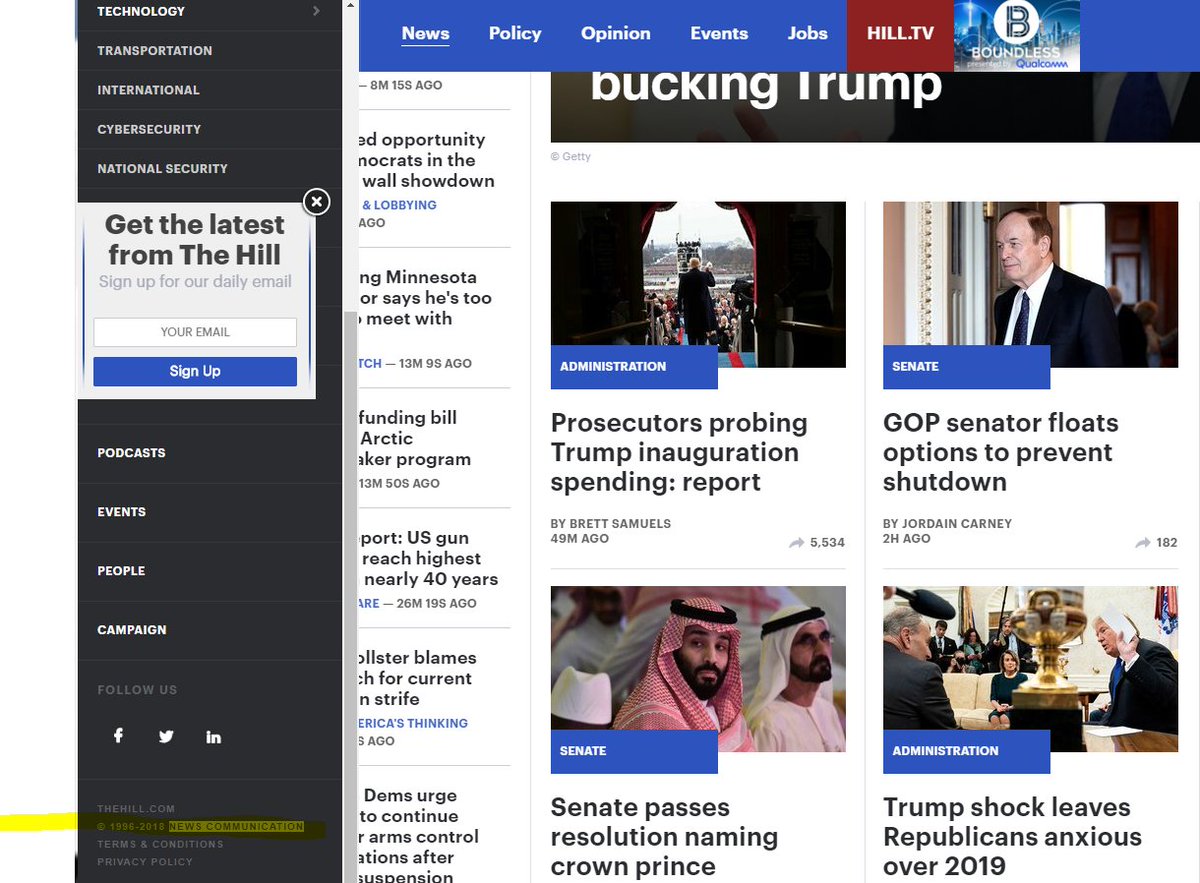
Task: Click the Trump inauguration article thumbnail
Action: point(698,284)
